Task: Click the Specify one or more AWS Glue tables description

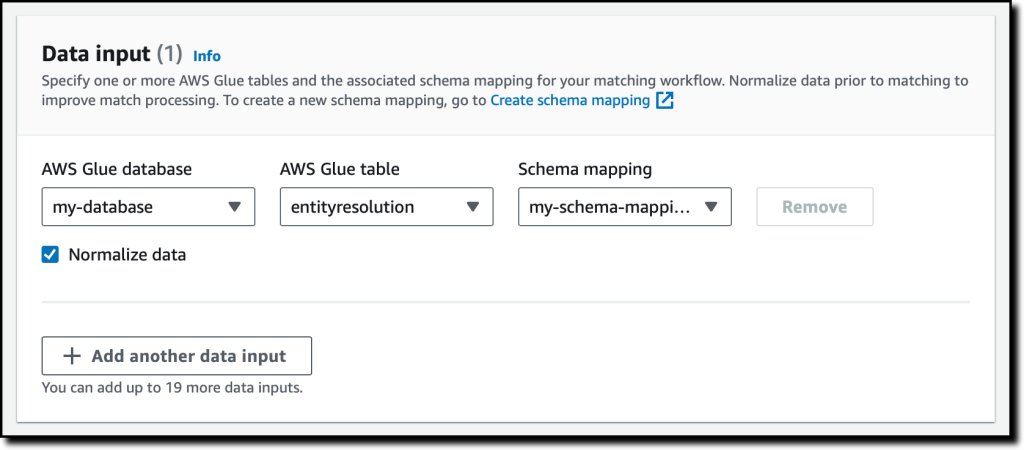Action: [505, 91]
